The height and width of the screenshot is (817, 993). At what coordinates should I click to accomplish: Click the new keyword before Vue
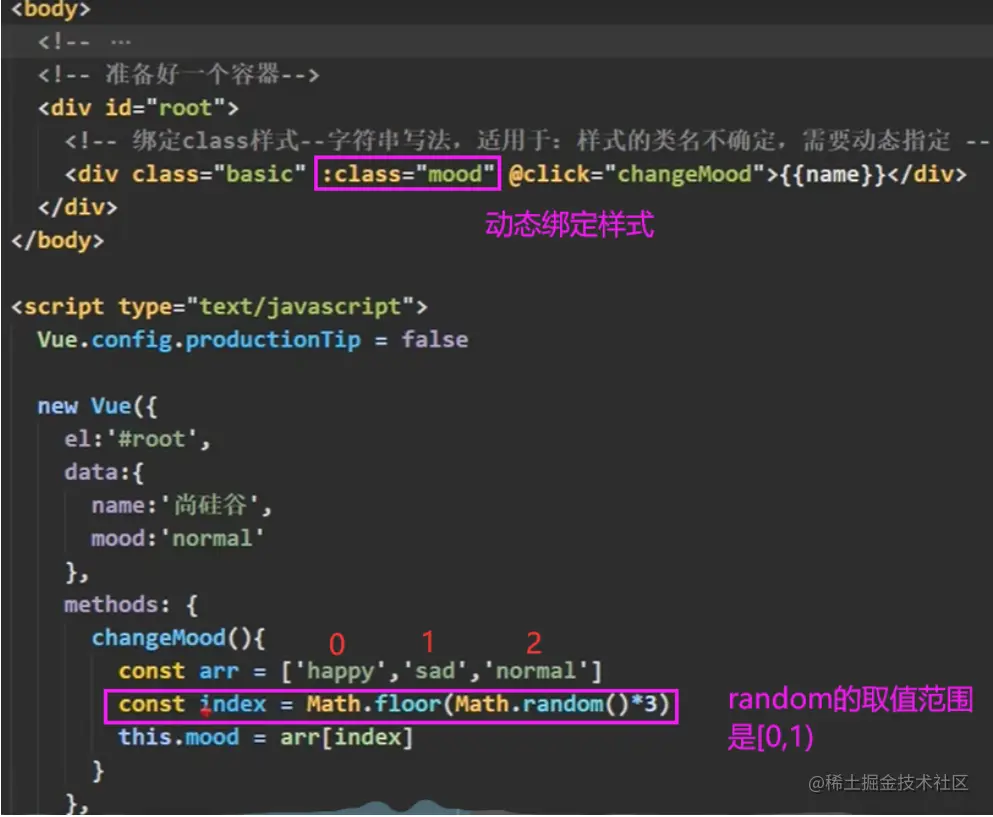coord(58,406)
